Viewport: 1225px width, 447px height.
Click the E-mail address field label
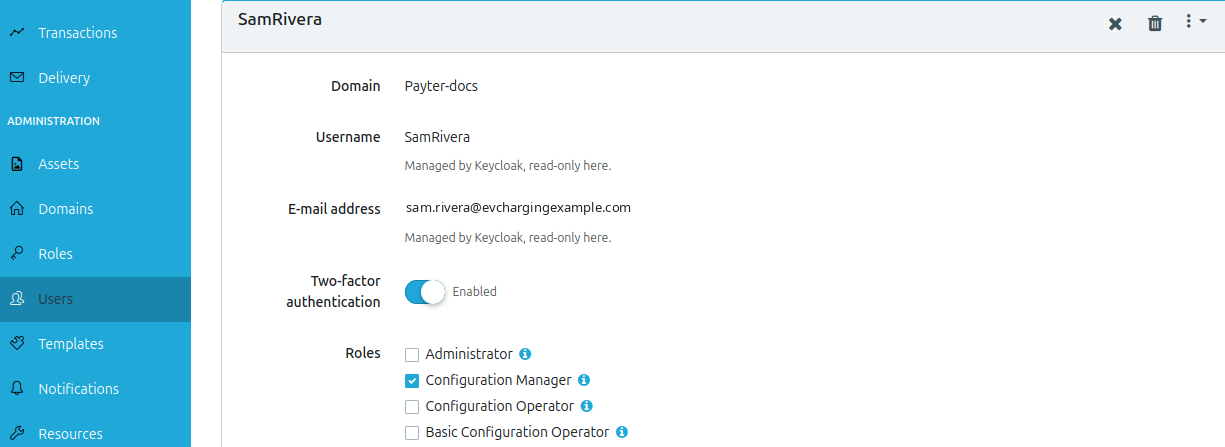[334, 209]
